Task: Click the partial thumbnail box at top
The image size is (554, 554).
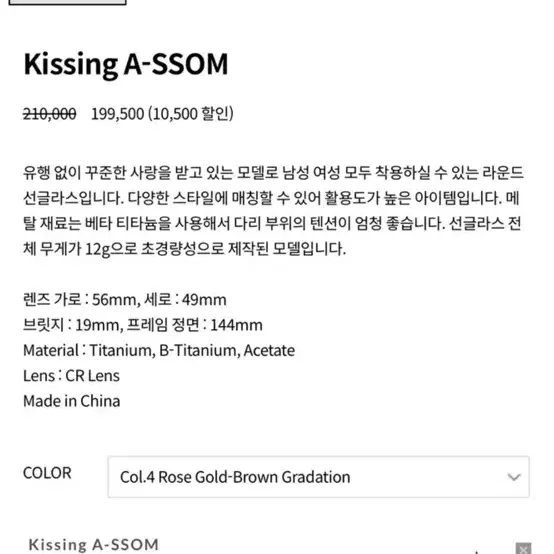Action: point(67,2)
